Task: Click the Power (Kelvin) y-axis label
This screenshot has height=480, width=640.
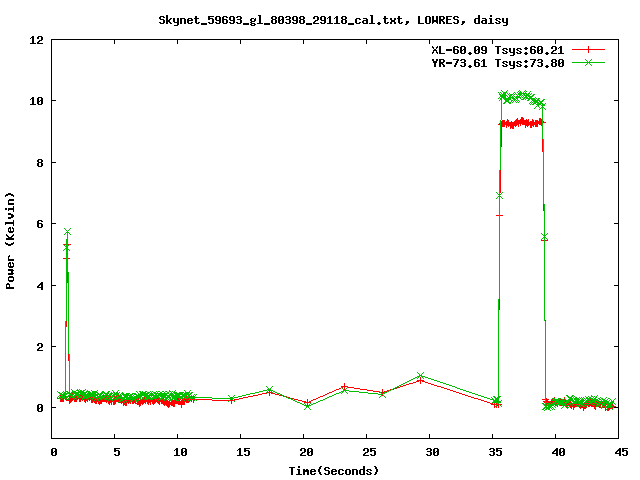Action: pos(10,241)
